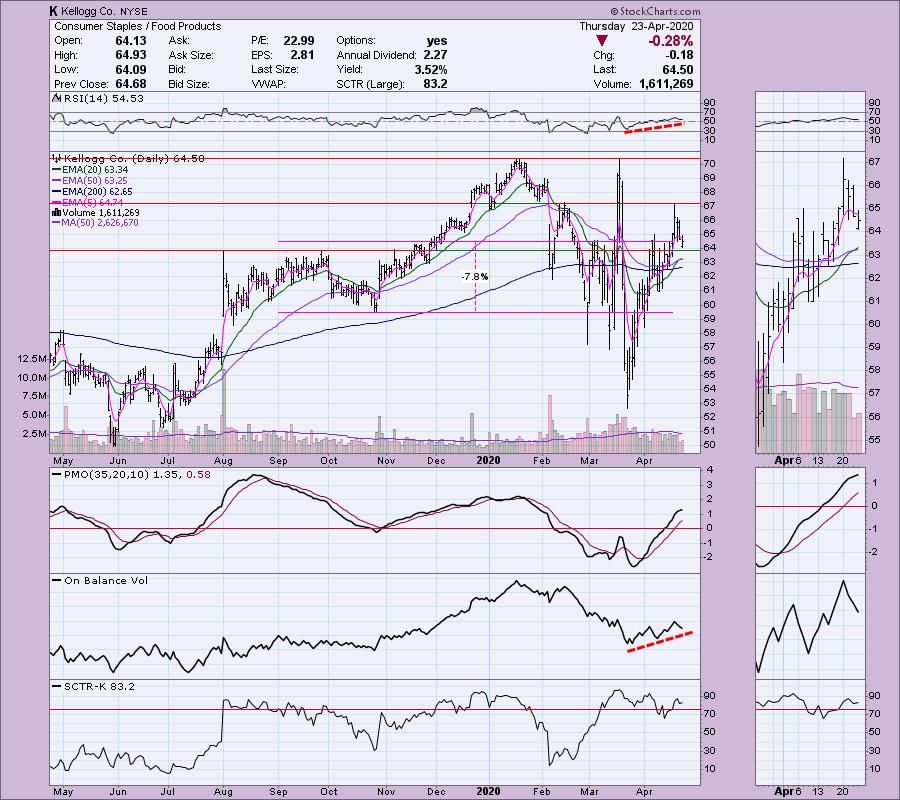Click the EMA(20) 63.34 legend entry

click(x=95, y=170)
